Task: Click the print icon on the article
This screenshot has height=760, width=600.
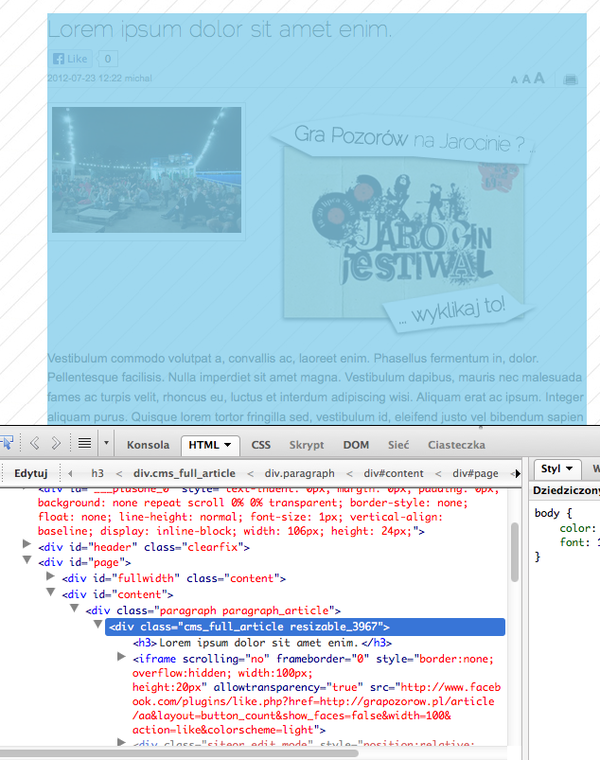Action: (570, 79)
